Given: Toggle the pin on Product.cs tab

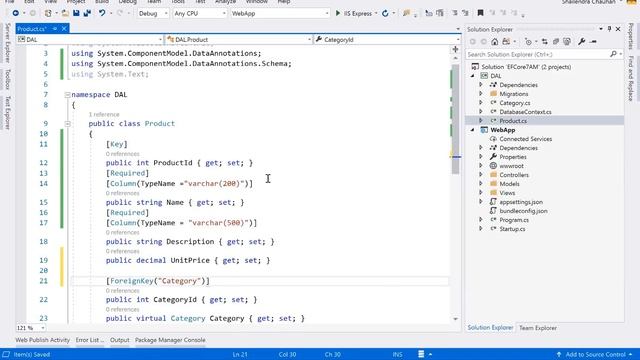Looking at the screenshot, I should pos(55,29).
